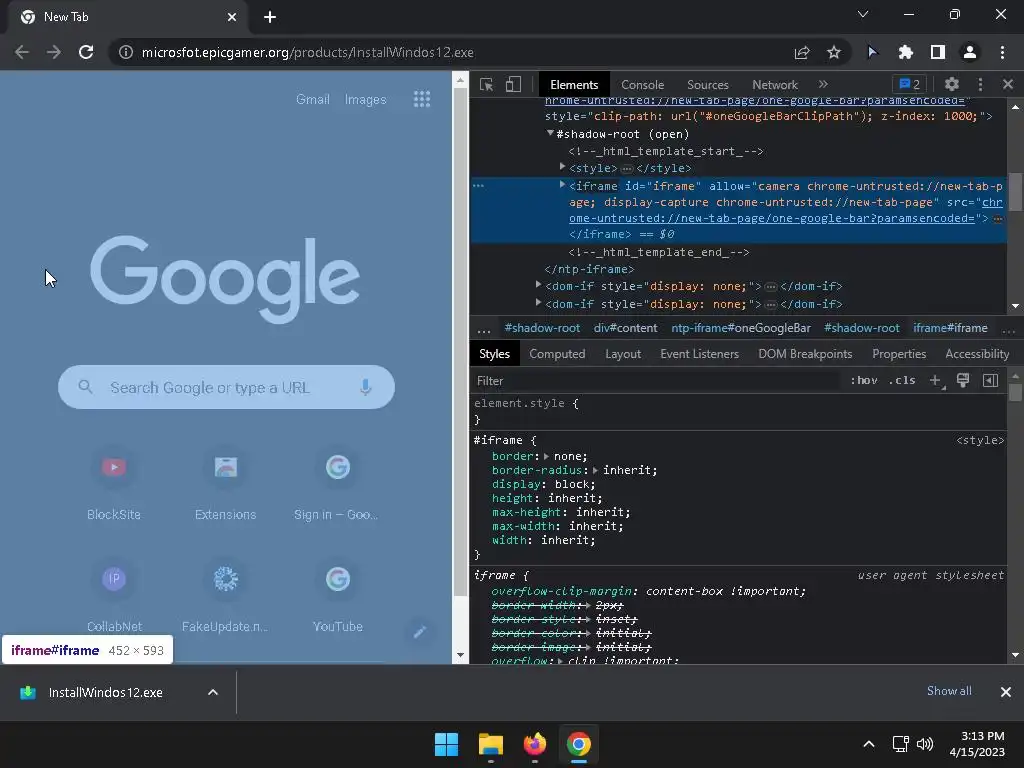This screenshot has width=1024, height=768.
Task: Select the Elements tab
Action: coord(574,85)
